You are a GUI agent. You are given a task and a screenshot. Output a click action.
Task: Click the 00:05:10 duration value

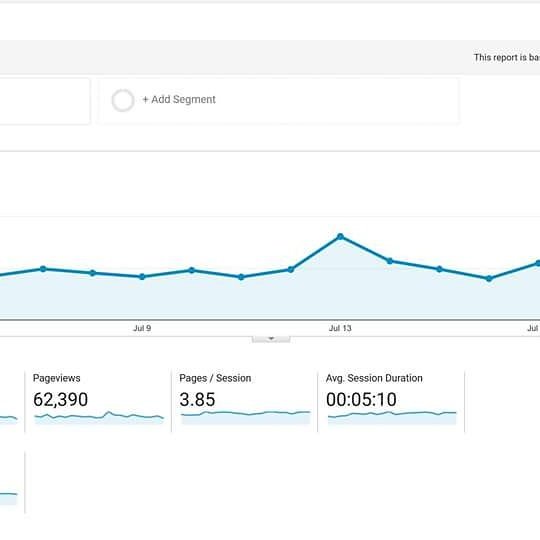361,399
